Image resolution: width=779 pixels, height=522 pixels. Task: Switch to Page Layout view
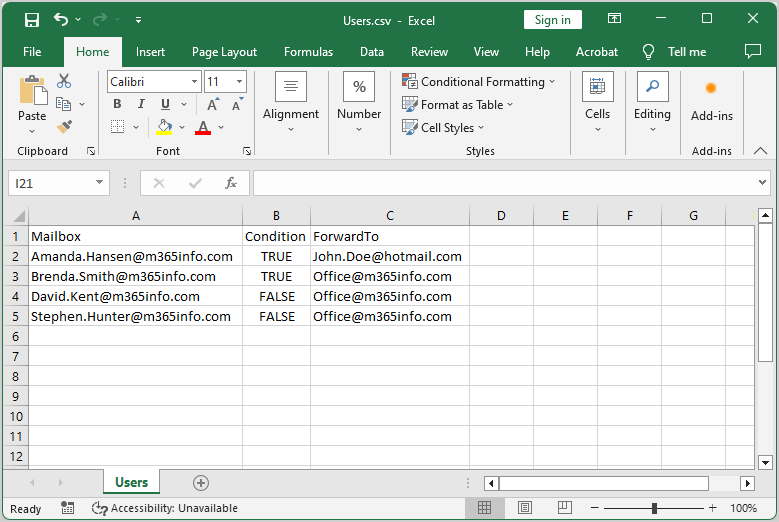click(x=525, y=508)
